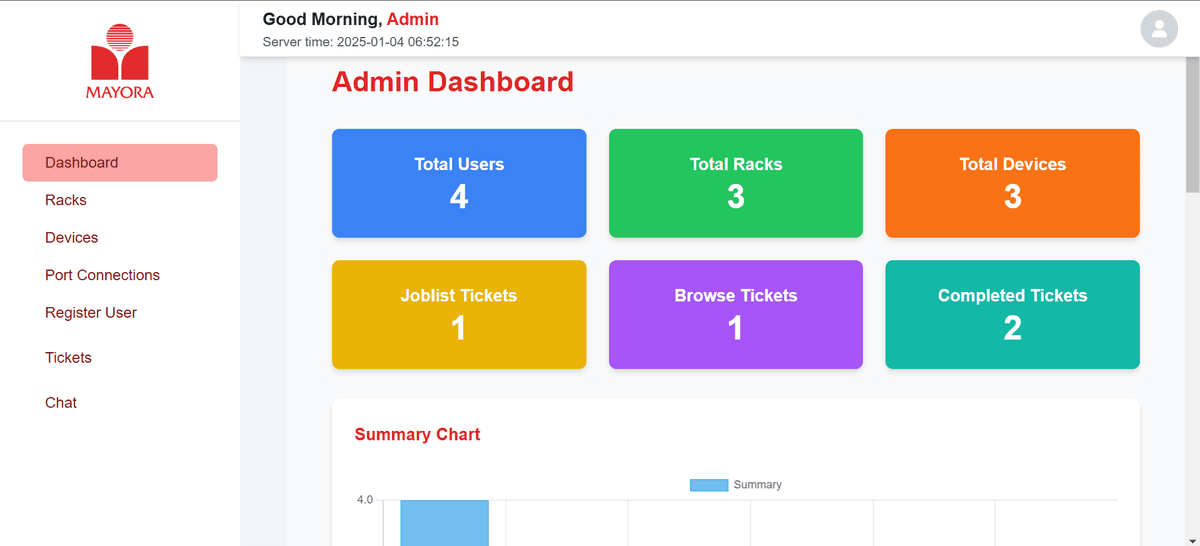Click the Summary legend label
The width and height of the screenshot is (1200, 546).
757,485
